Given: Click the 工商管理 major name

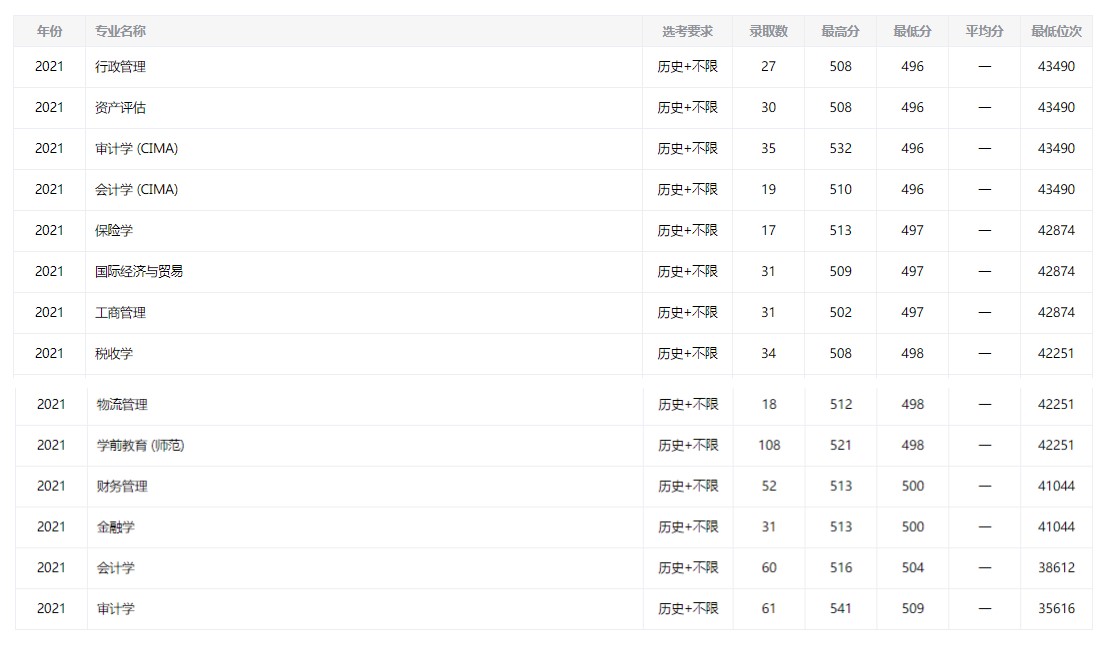Looking at the screenshot, I should 120,313.
